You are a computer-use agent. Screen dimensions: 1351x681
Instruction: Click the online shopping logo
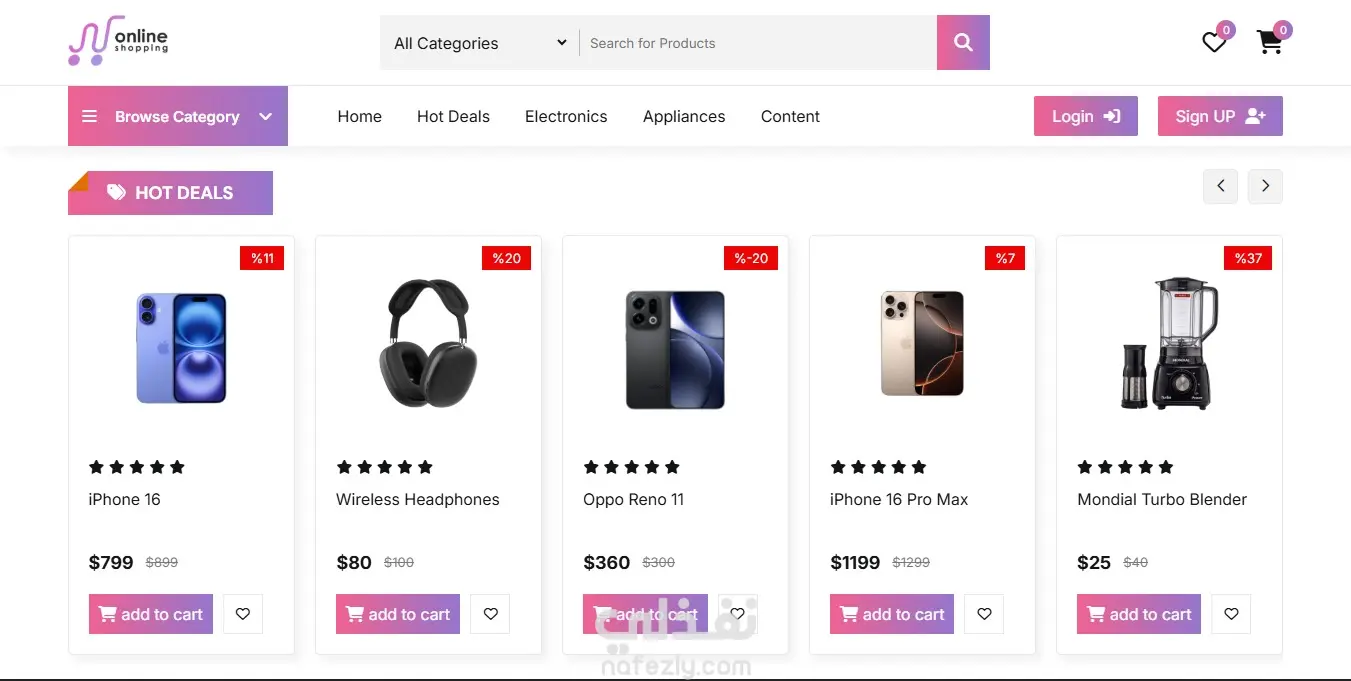point(118,42)
